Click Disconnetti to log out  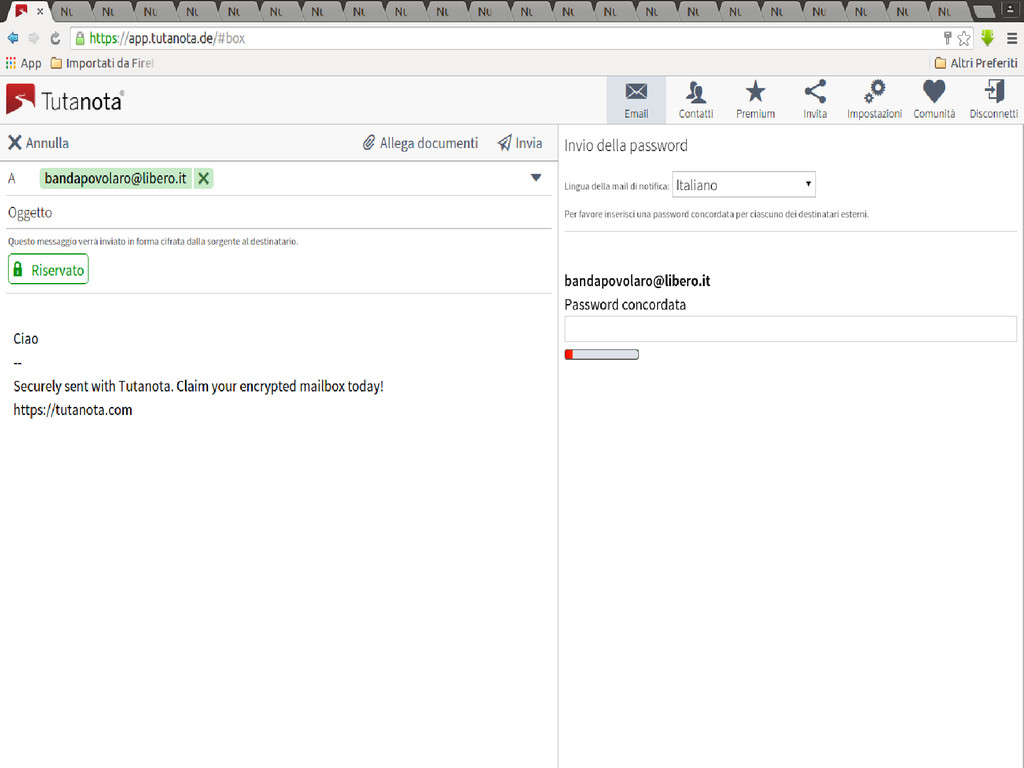click(x=993, y=100)
